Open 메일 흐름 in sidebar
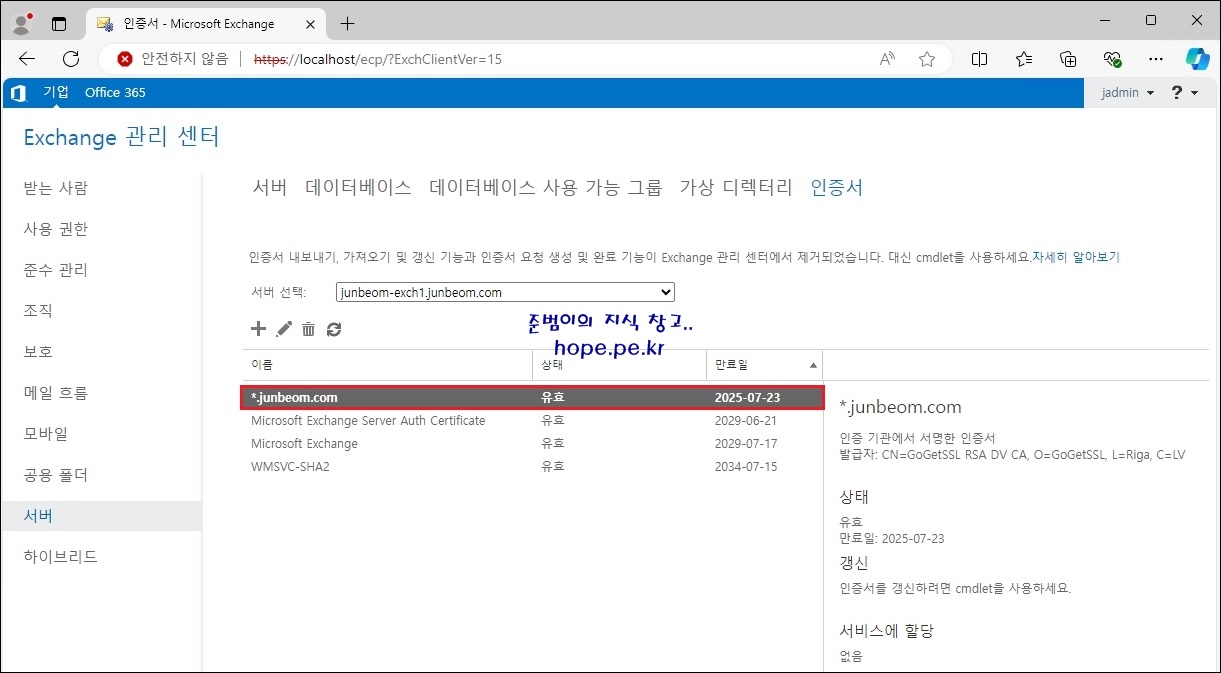Image resolution: width=1221 pixels, height=673 pixels. pyautogui.click(x=56, y=393)
